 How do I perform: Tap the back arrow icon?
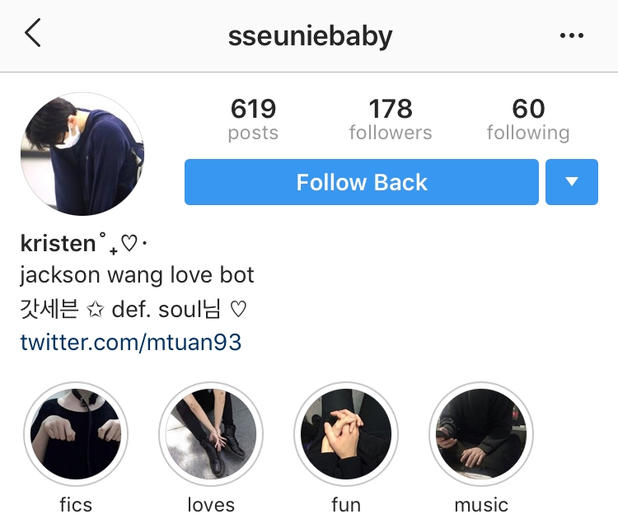33,34
